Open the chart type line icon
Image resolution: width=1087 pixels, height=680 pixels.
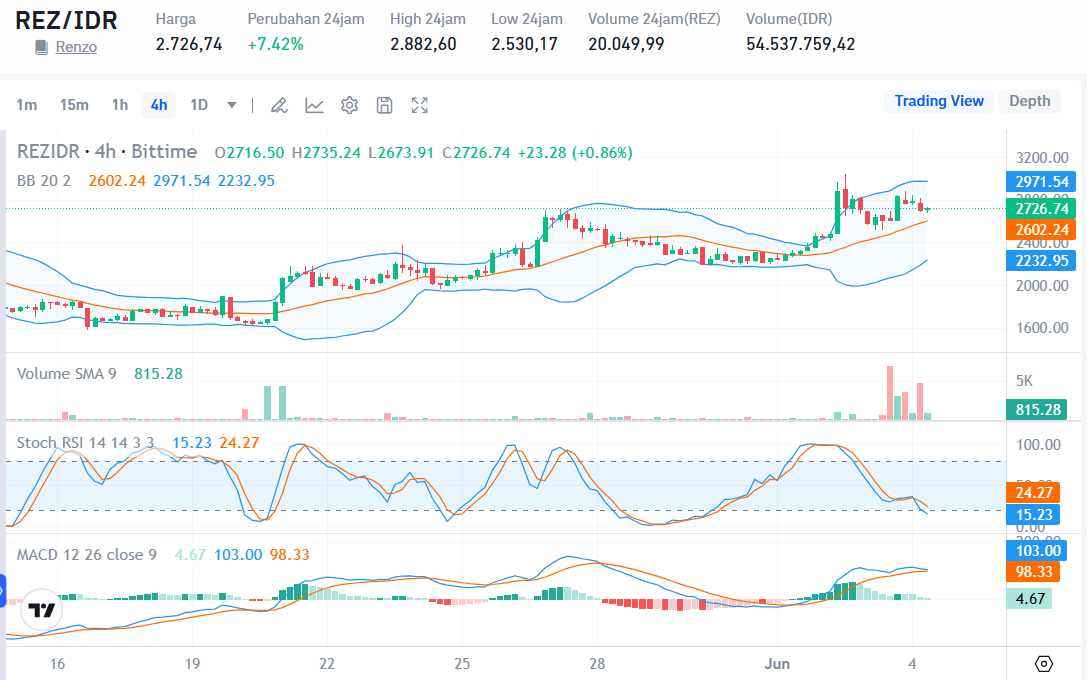pos(314,104)
